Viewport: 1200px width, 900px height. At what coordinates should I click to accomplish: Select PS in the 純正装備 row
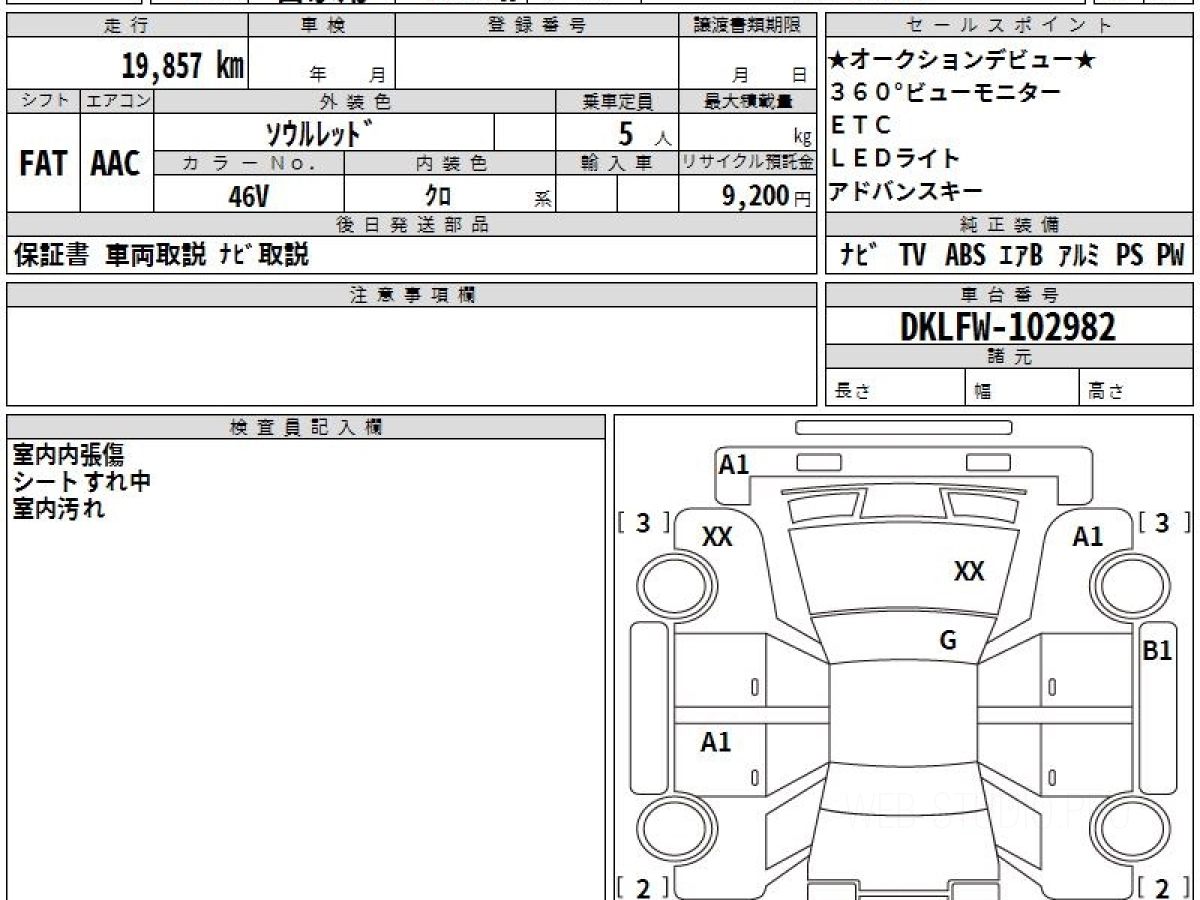click(1130, 256)
